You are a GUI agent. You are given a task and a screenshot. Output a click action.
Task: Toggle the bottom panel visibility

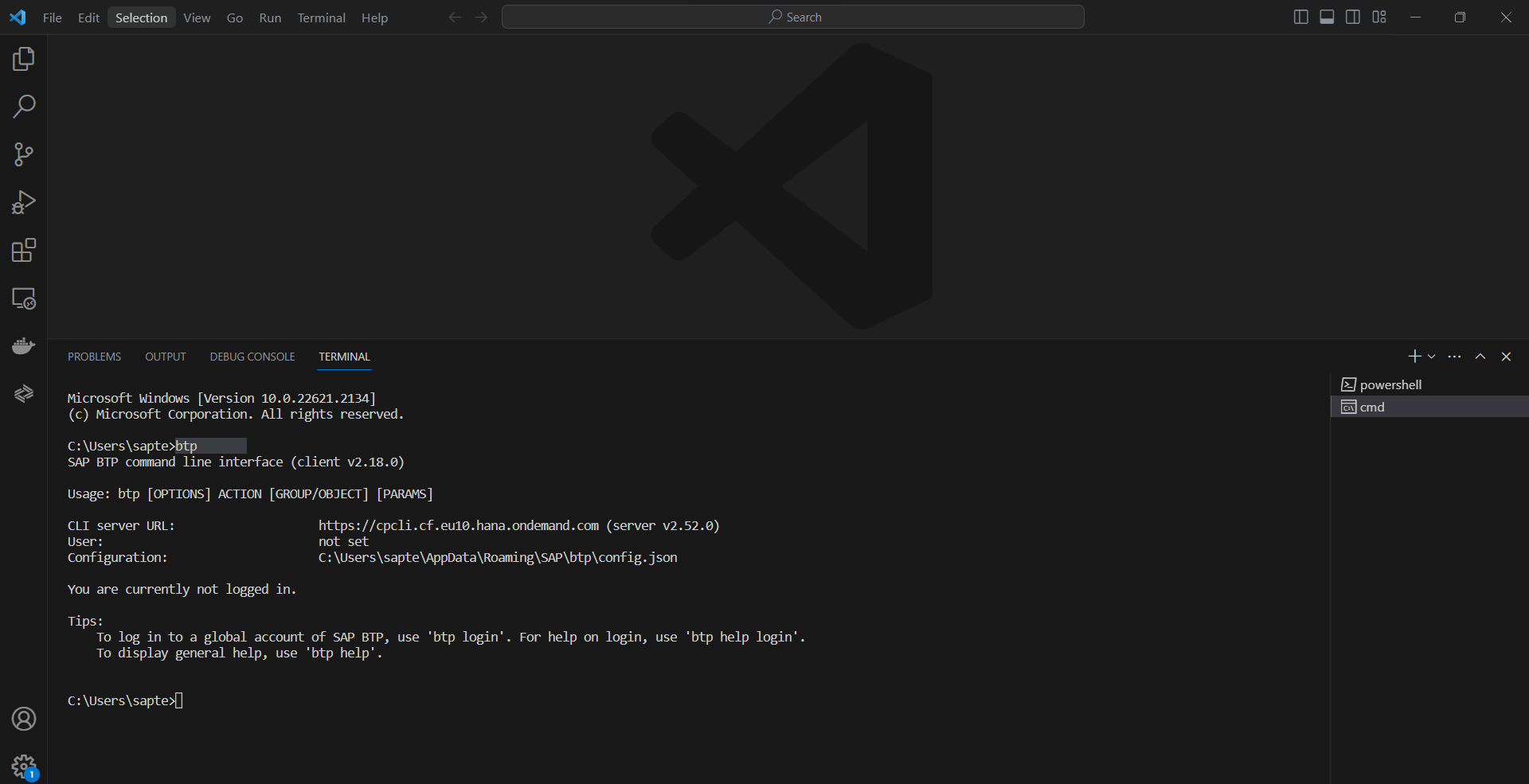pyautogui.click(x=1327, y=17)
